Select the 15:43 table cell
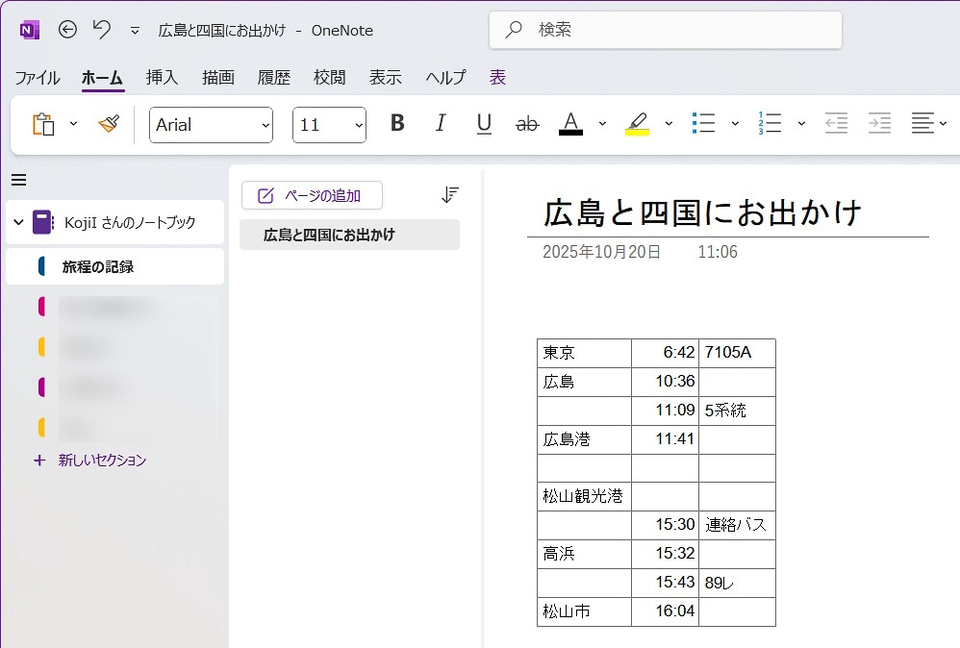The height and width of the screenshot is (648, 960). 665,582
